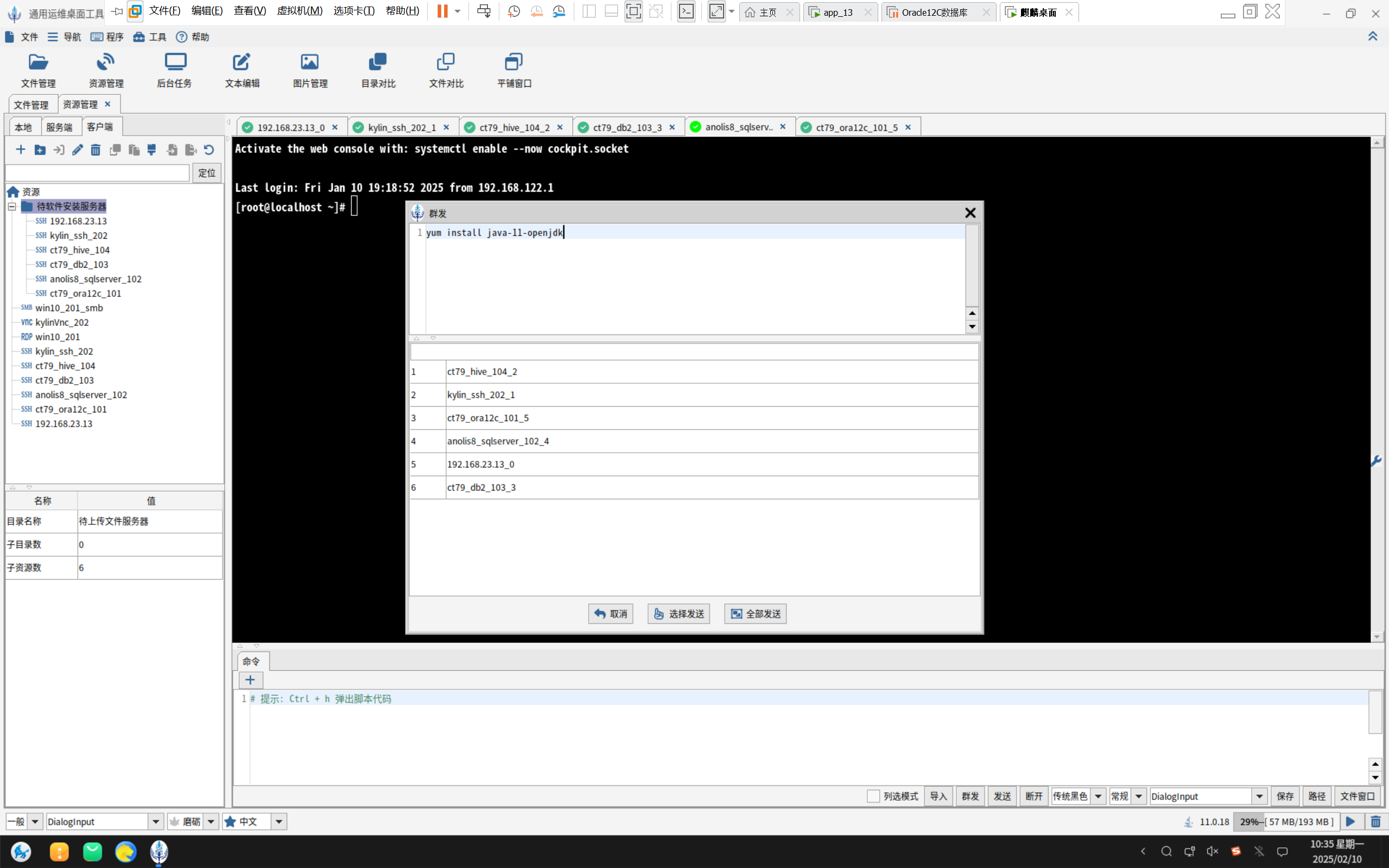1389x868 pixels.
Task: Click the new folder icon in resource toolbar
Action: tap(40, 150)
